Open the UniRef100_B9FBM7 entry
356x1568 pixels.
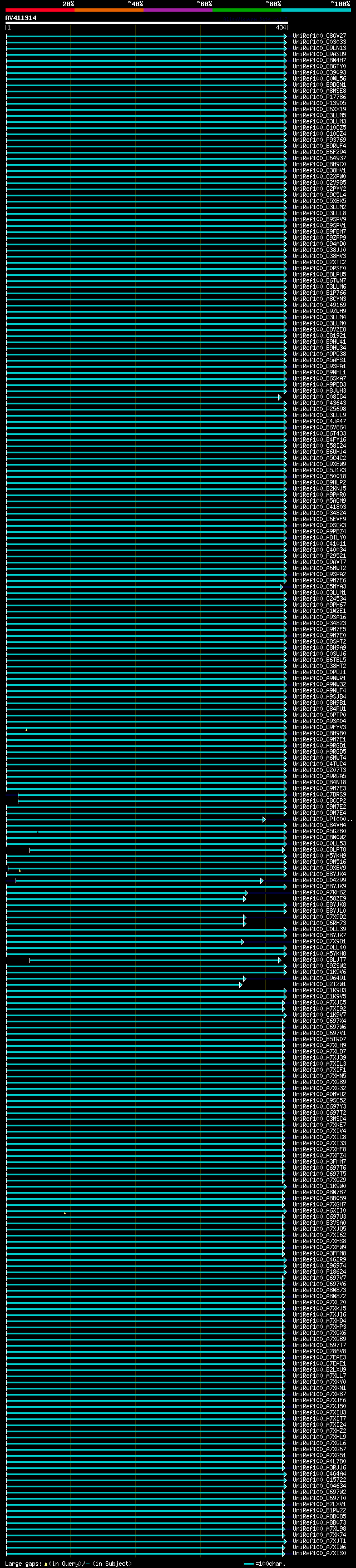[x=319, y=231]
